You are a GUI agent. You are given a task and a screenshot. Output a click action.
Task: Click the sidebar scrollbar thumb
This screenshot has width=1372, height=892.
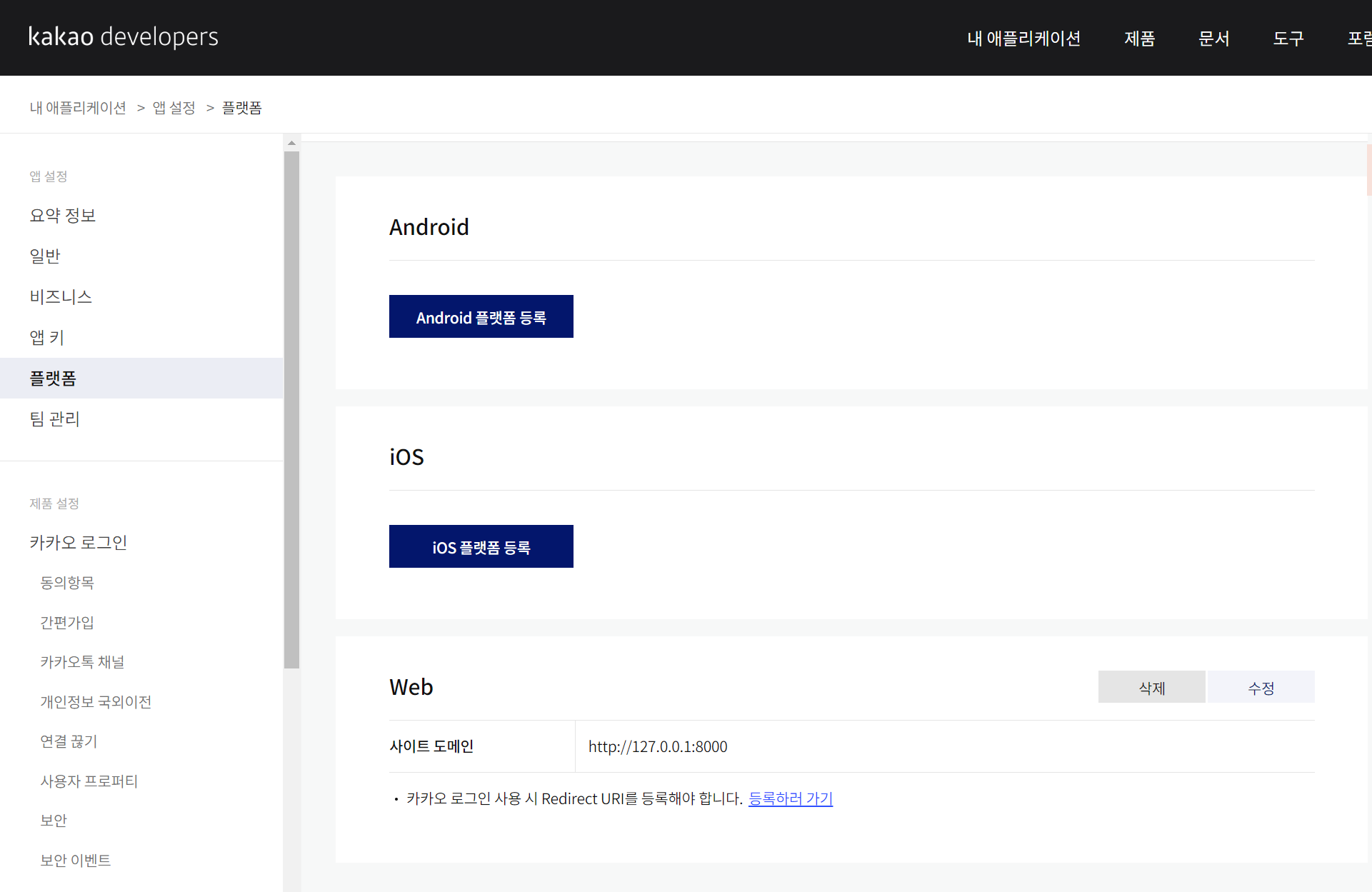tap(291, 410)
